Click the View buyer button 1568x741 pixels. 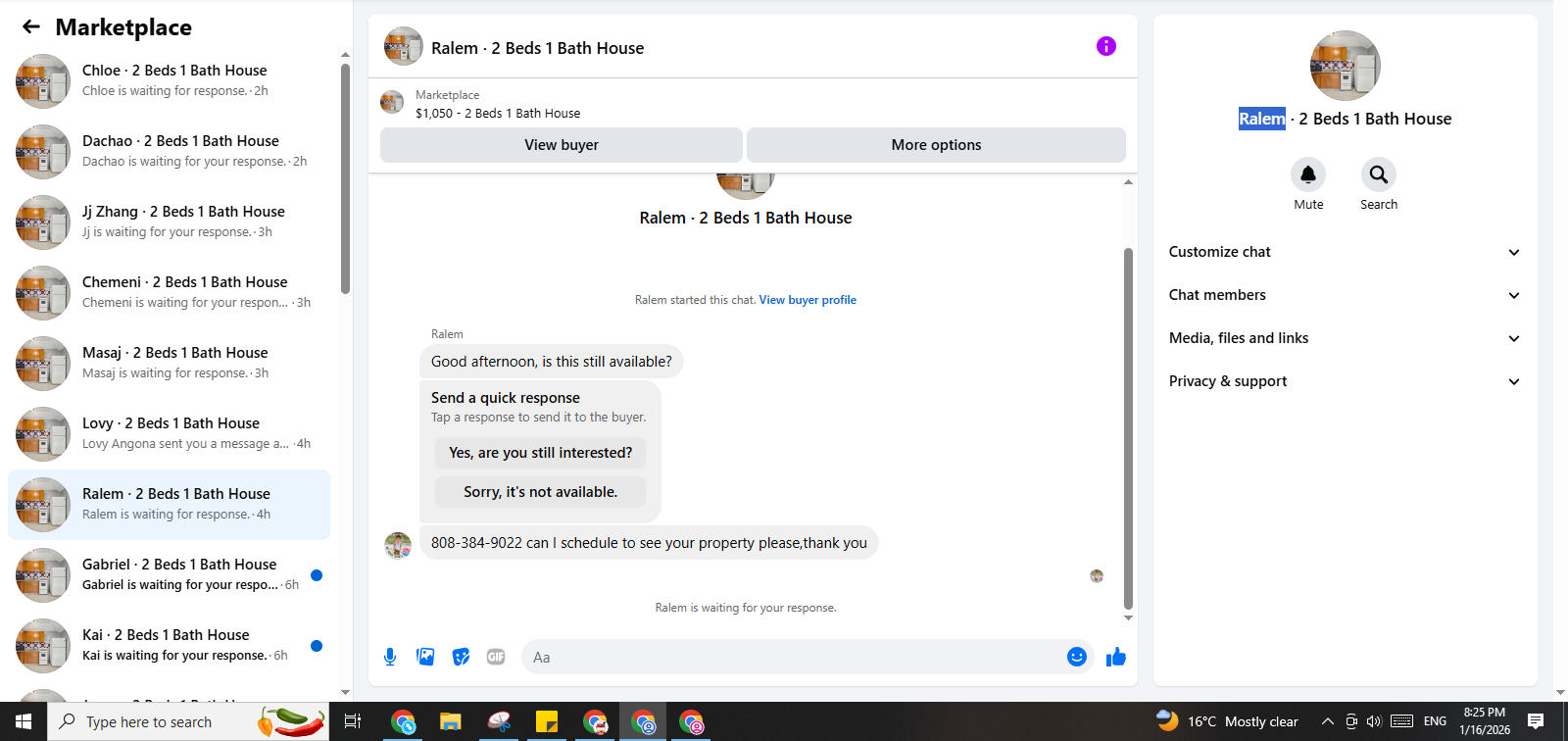click(562, 145)
